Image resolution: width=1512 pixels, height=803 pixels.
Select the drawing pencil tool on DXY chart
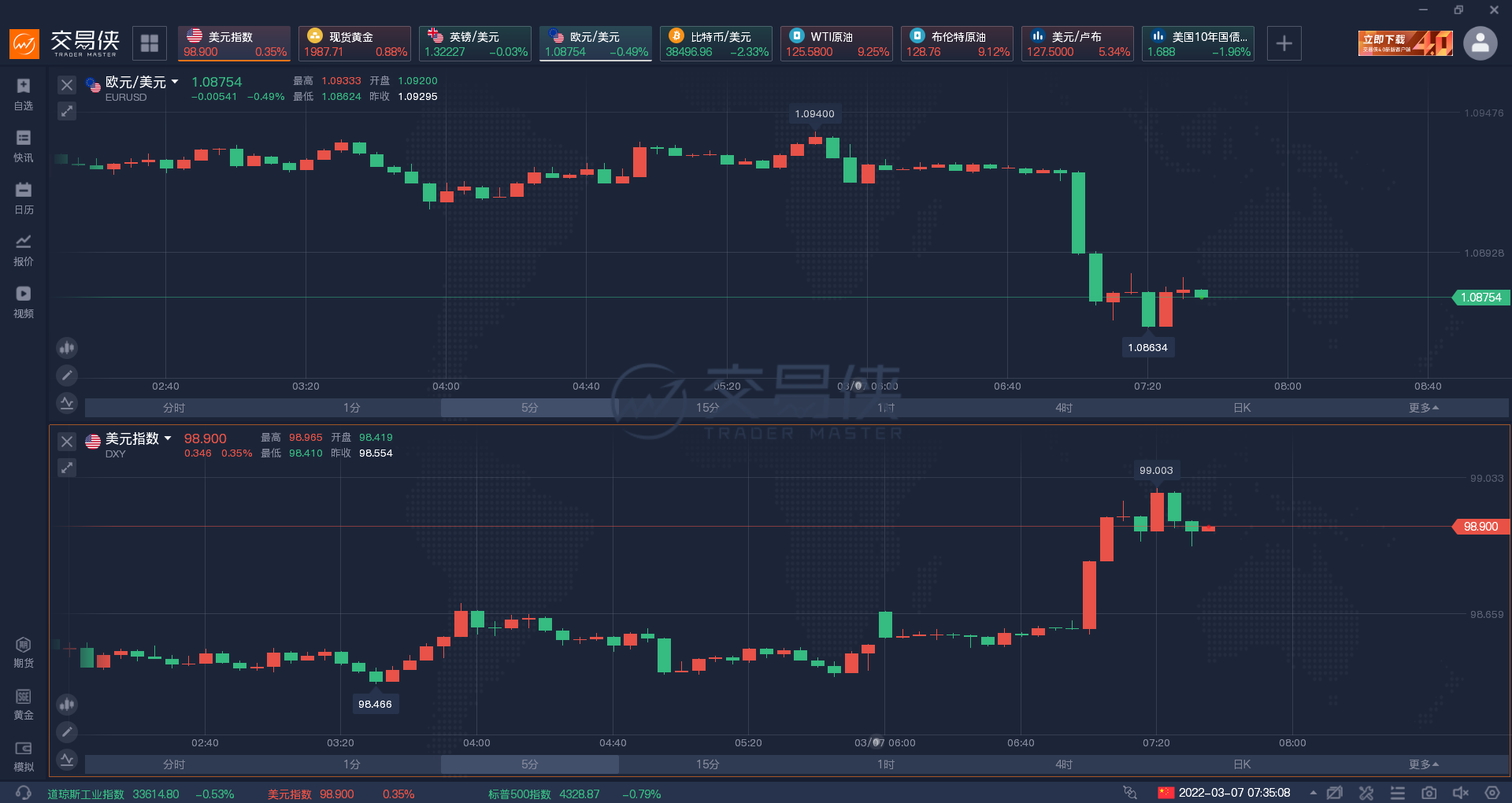pyautogui.click(x=67, y=732)
